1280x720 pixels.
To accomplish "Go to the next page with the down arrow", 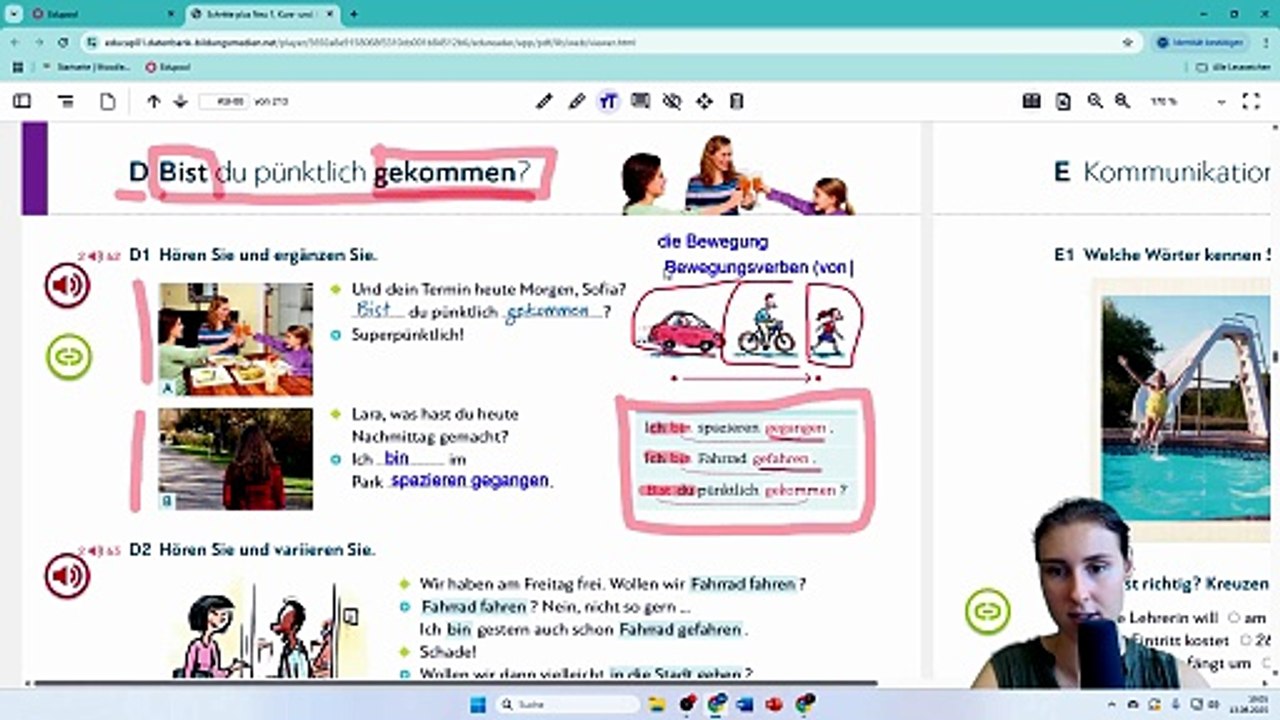I will (180, 101).
